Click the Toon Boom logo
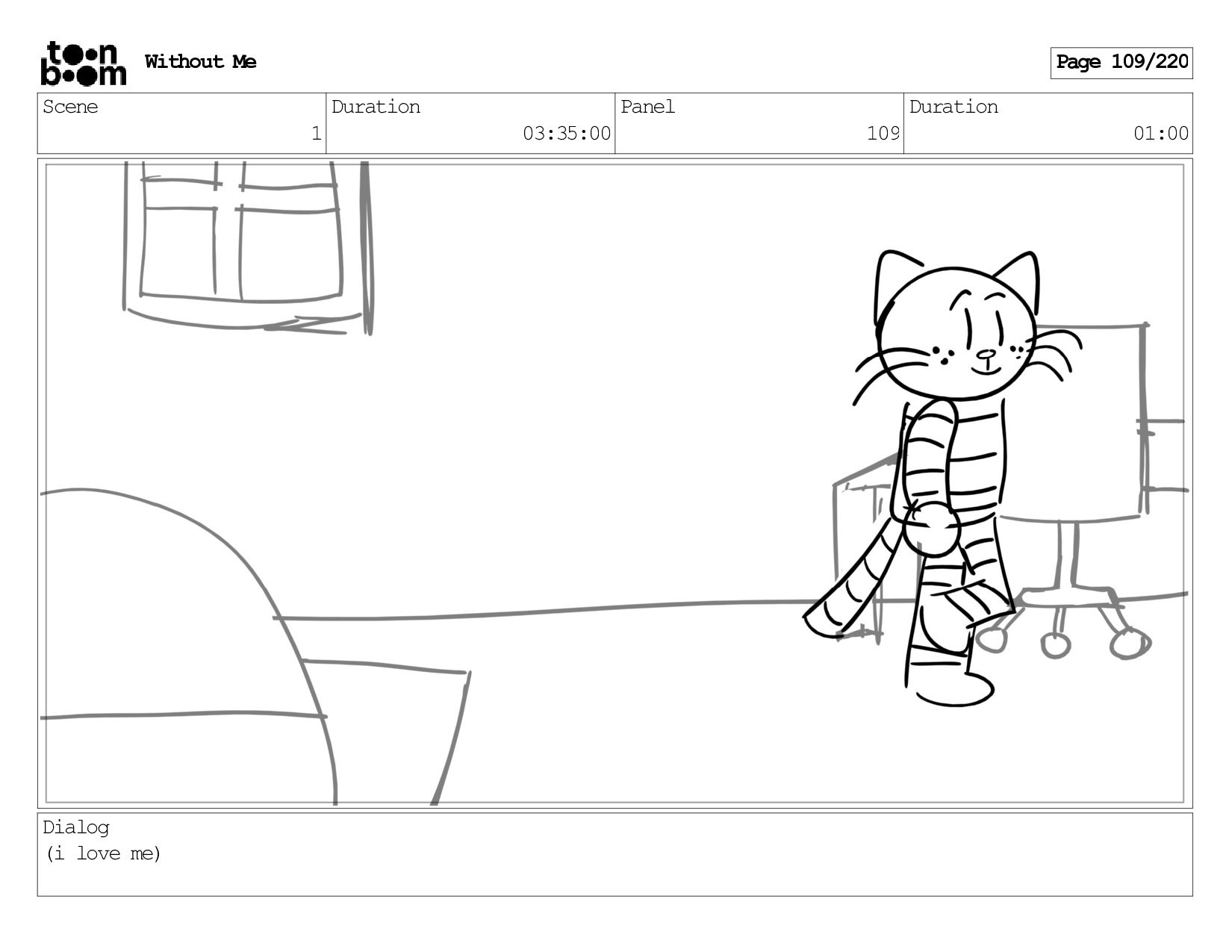Image resolution: width=1232 pixels, height=952 pixels. [83, 63]
